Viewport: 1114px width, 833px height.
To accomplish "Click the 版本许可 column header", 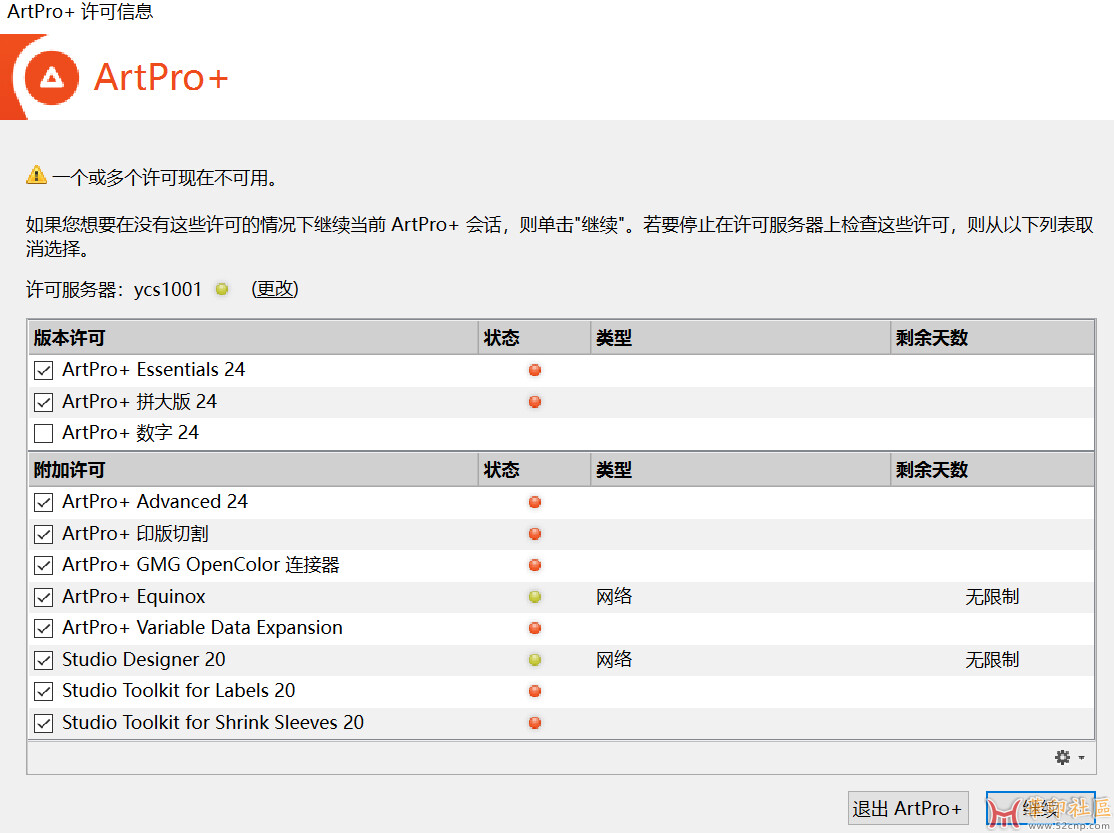I will point(69,338).
